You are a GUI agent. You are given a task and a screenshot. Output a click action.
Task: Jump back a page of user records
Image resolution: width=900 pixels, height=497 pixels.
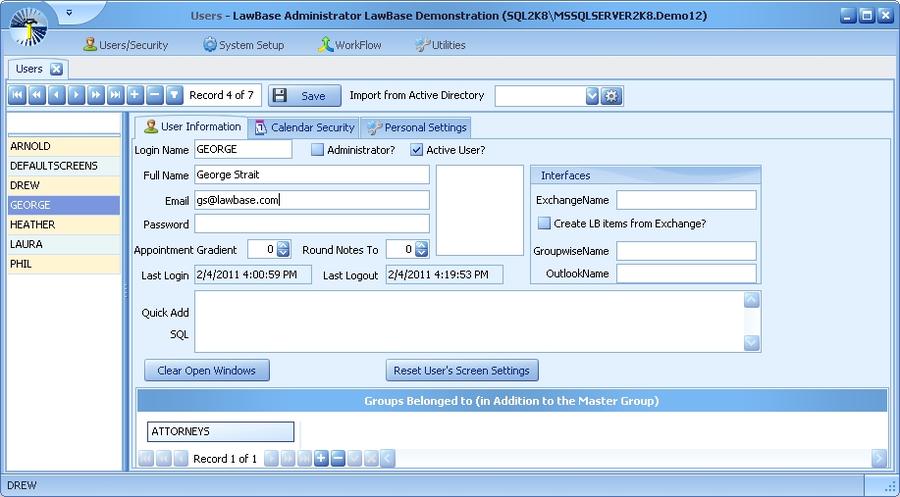[37, 95]
